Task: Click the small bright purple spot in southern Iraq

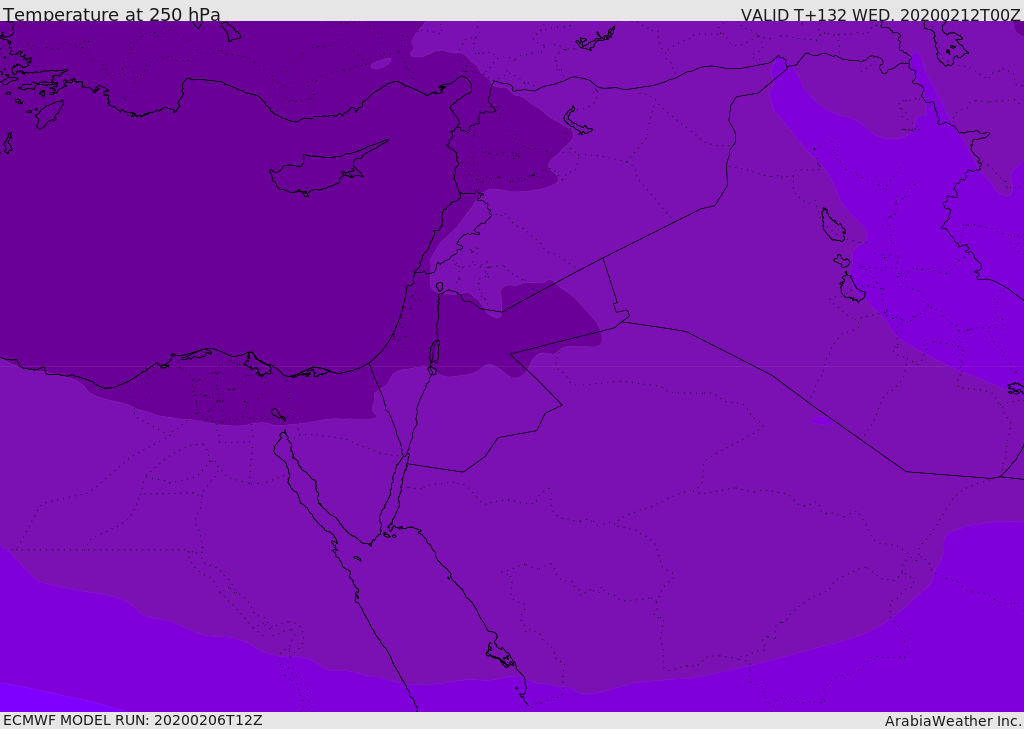Action: click(820, 421)
